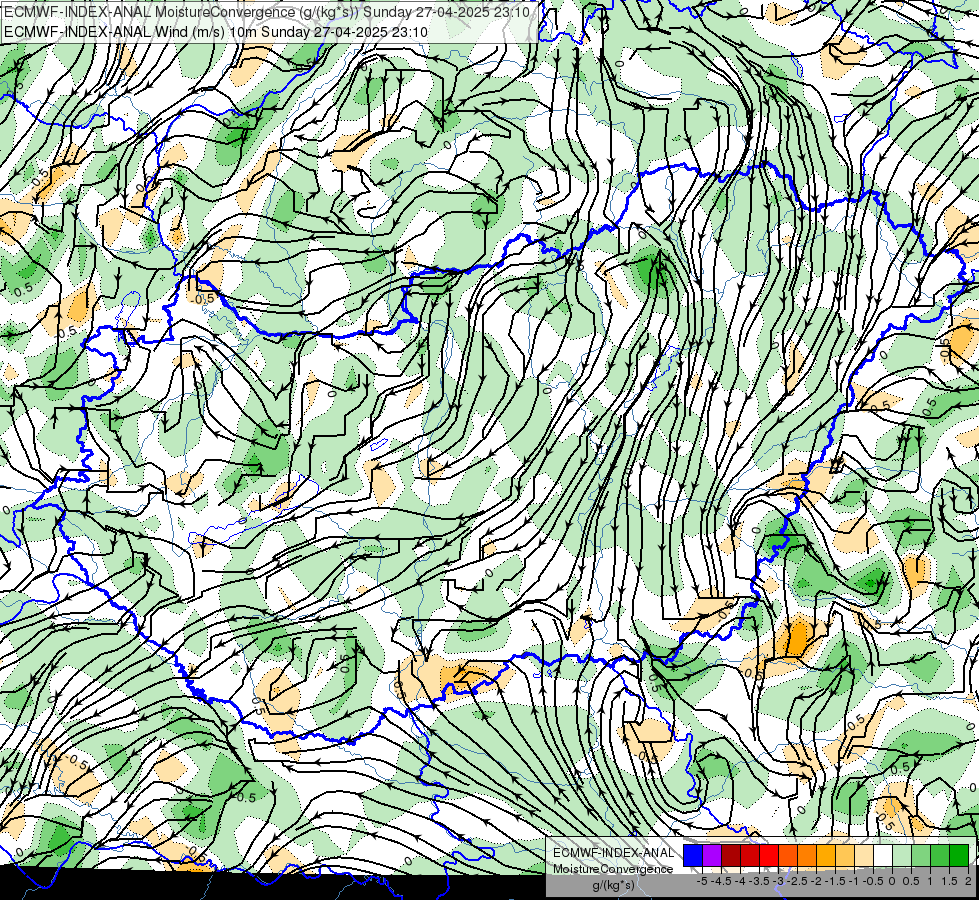The width and height of the screenshot is (979, 900).
Task: Click the legend tick label -3.5
Action: [x=759, y=881]
